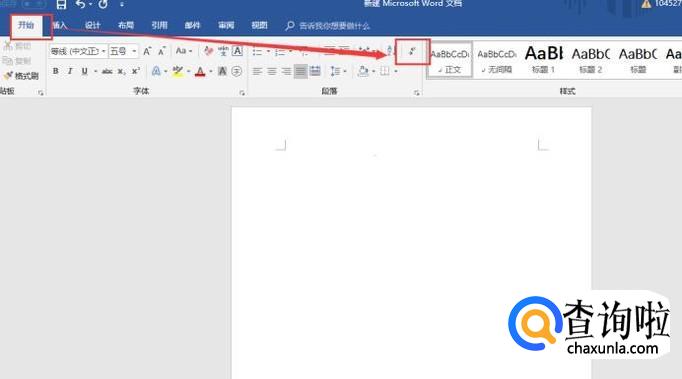Click the tell me search box
The width and height of the screenshot is (682, 379).
(x=334, y=26)
